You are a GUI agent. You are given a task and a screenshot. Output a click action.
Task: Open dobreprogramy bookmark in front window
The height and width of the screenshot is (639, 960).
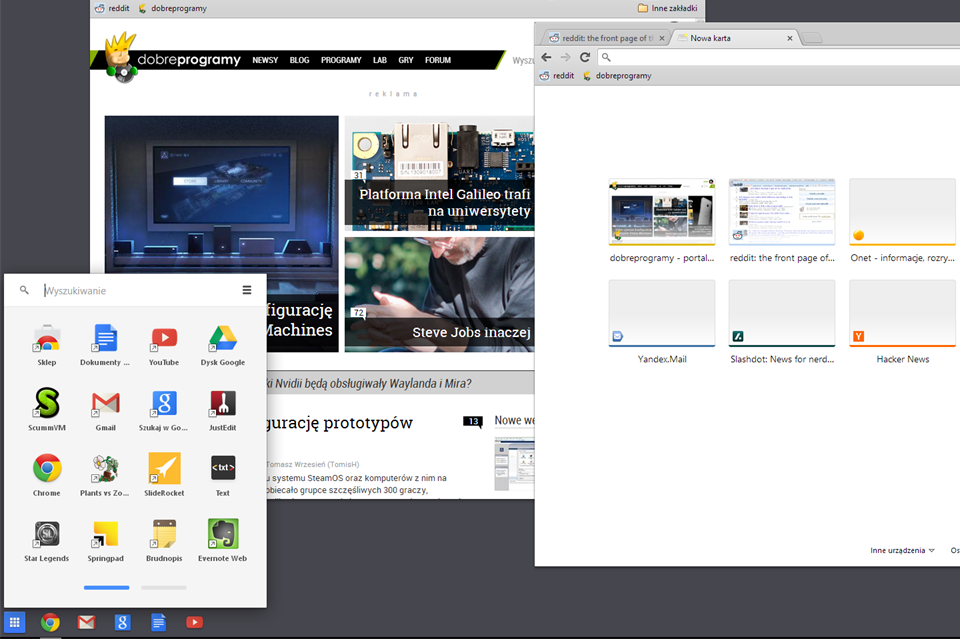(617, 75)
